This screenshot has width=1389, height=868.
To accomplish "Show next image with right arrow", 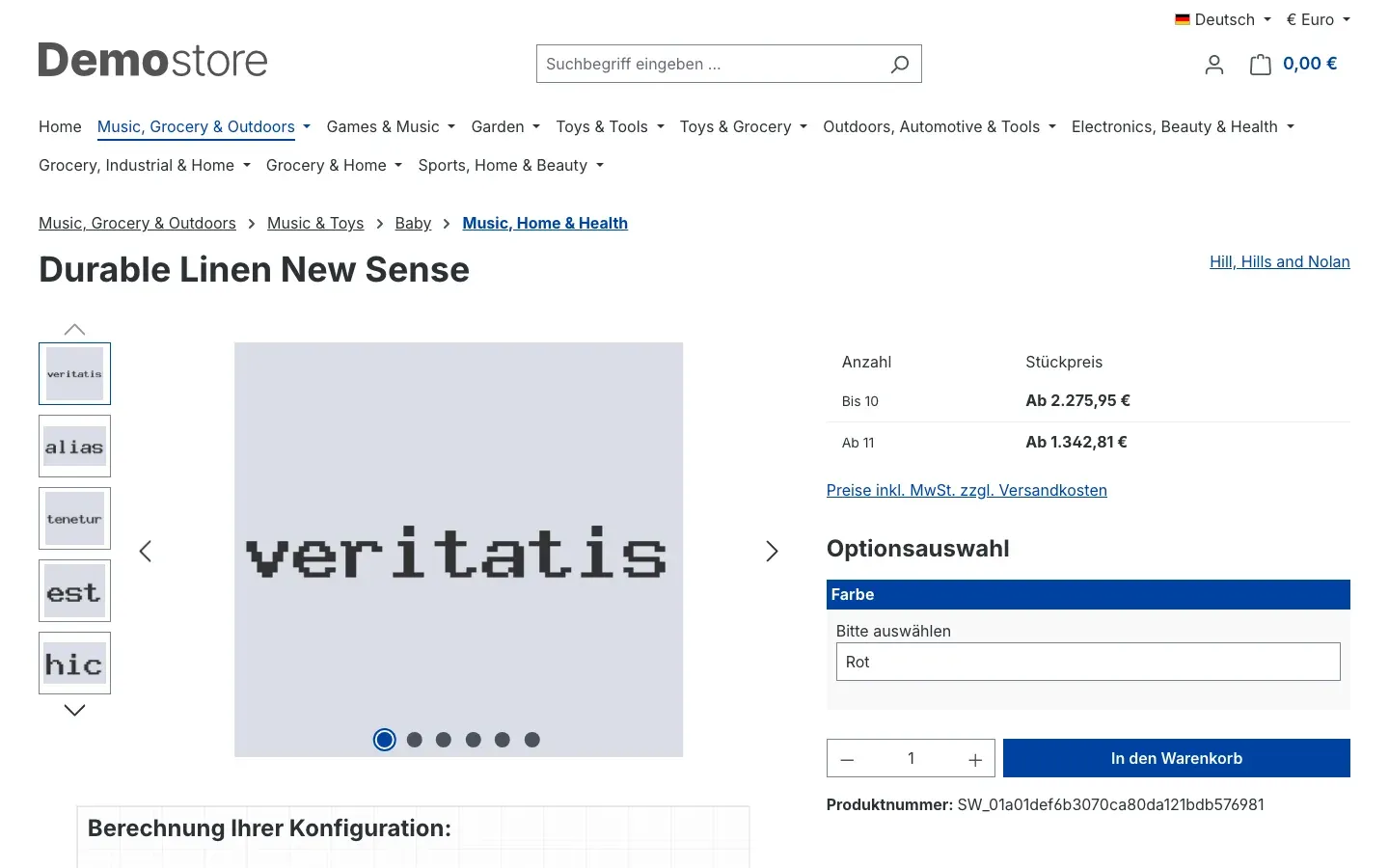I will [x=772, y=551].
